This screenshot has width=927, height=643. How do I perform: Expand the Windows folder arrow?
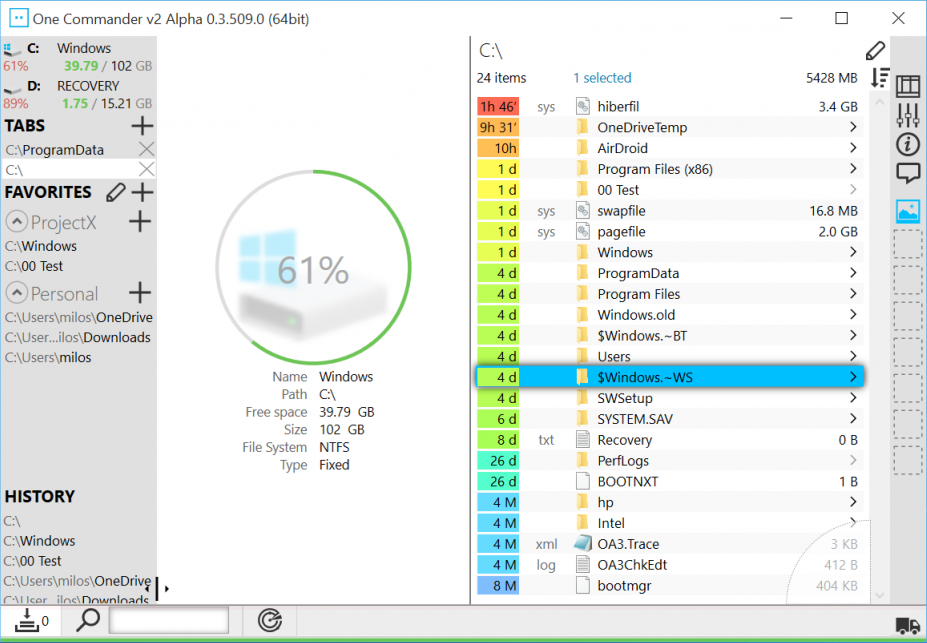click(853, 252)
